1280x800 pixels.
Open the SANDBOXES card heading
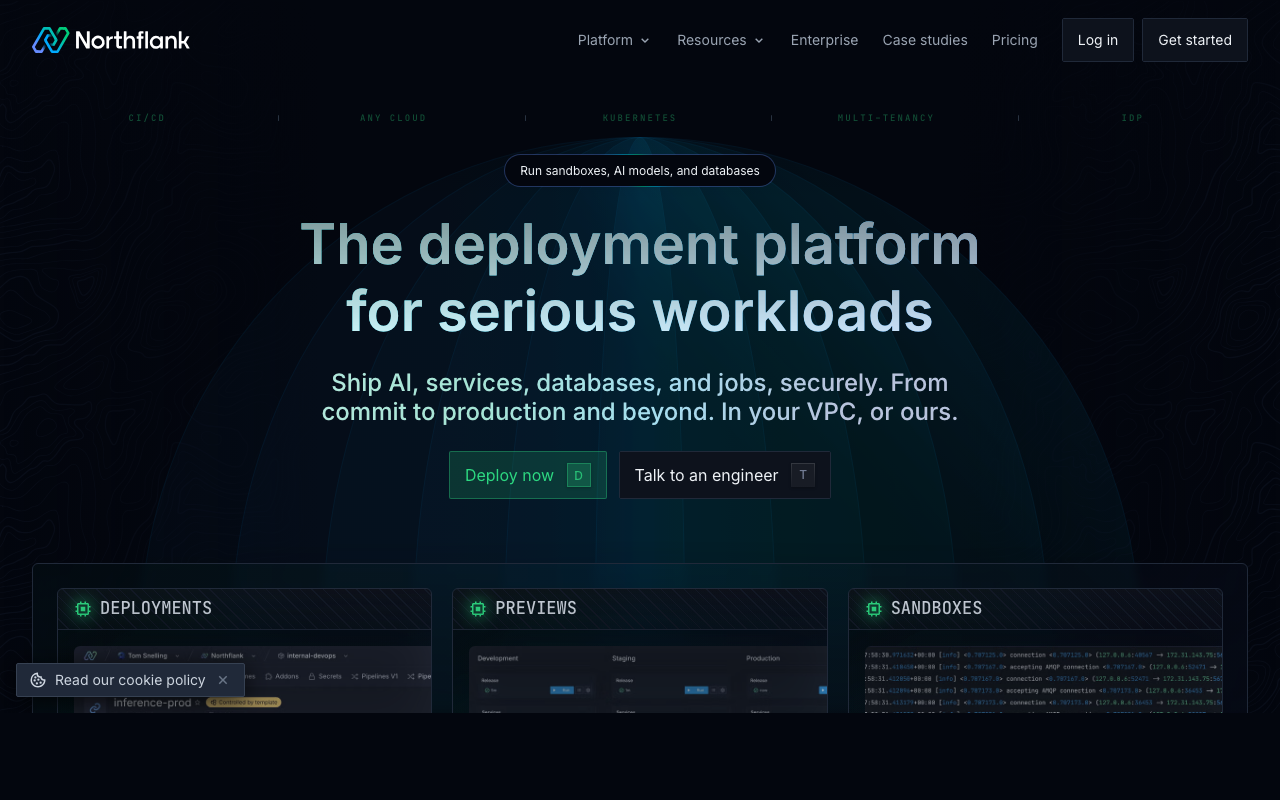[x=937, y=608]
